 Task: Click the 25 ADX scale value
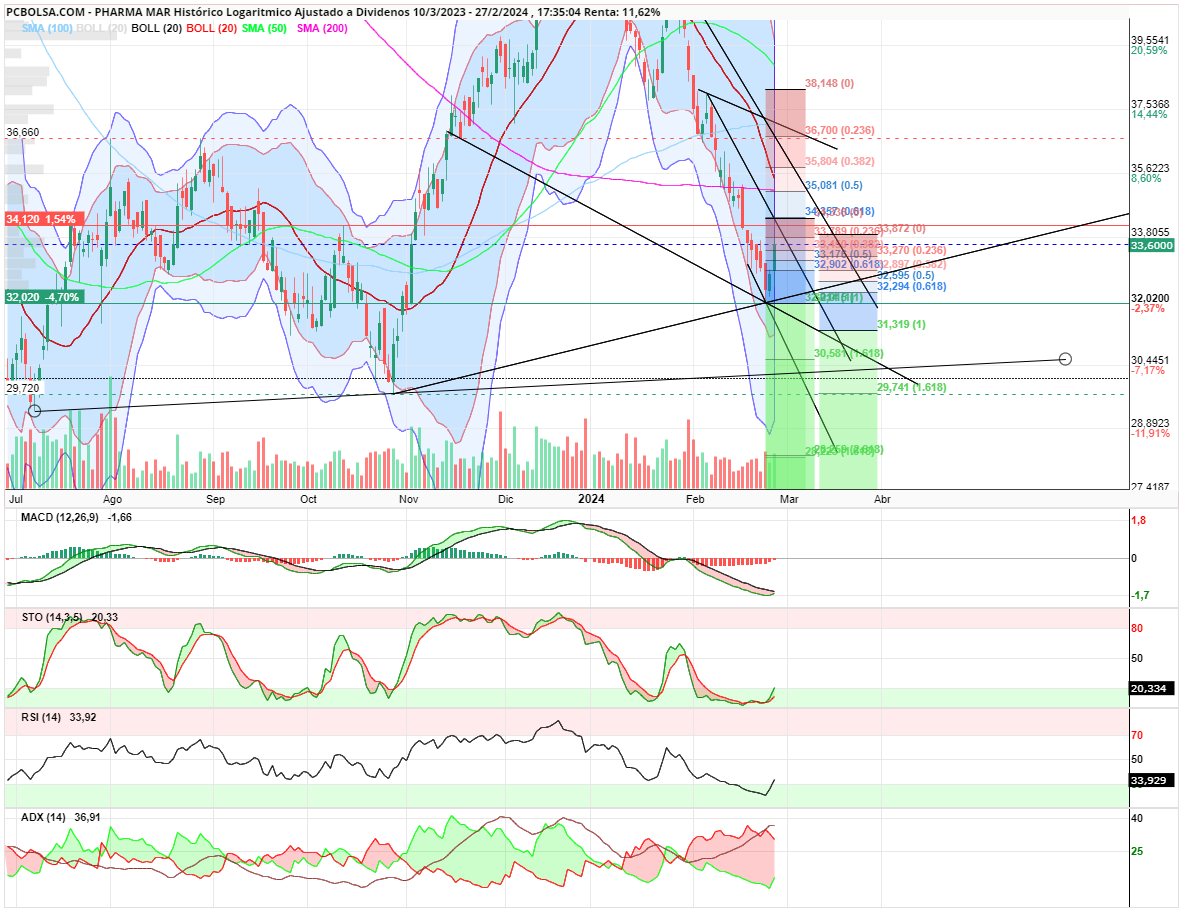tap(1137, 851)
